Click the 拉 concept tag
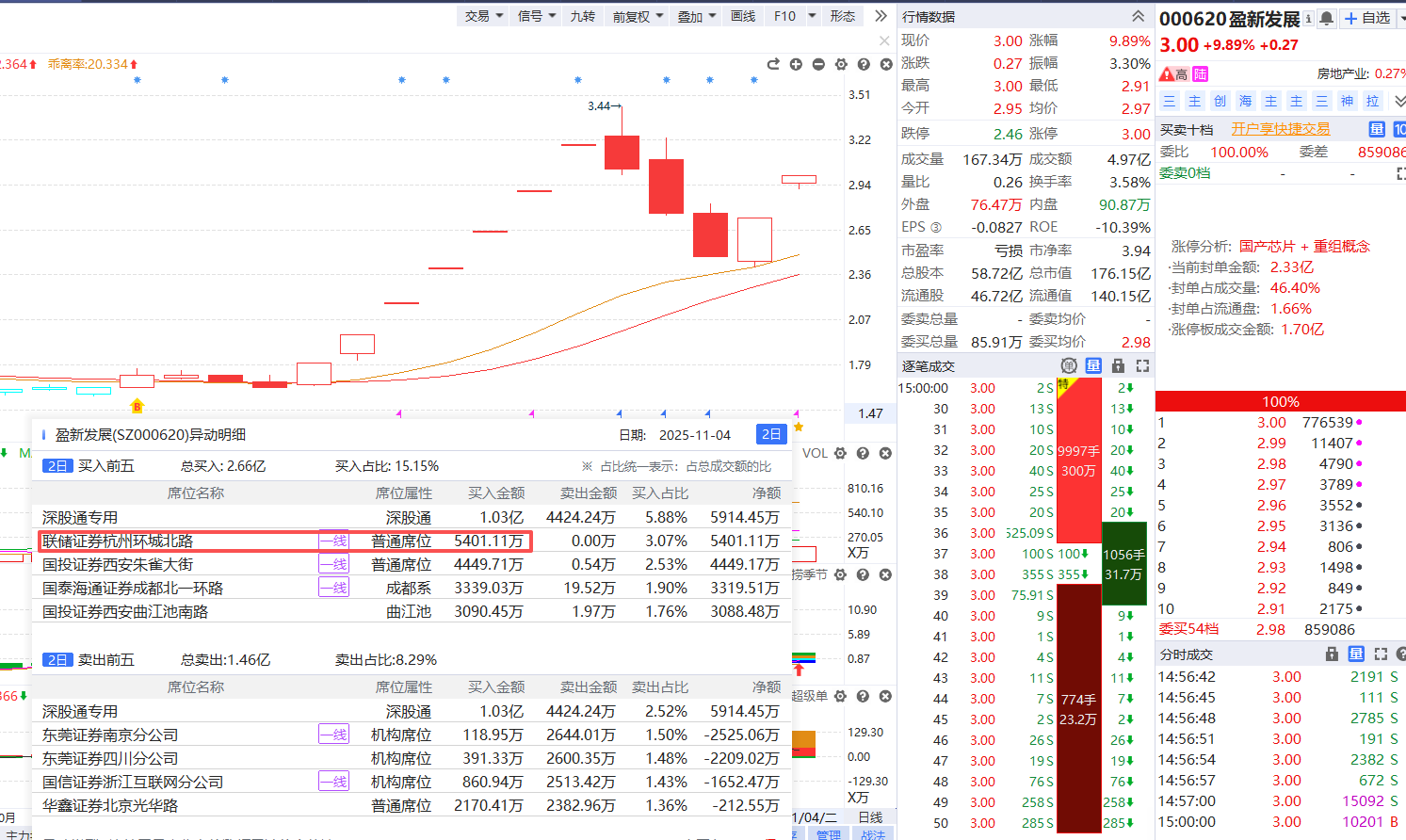This screenshot has height=840, width=1406. point(1372,101)
